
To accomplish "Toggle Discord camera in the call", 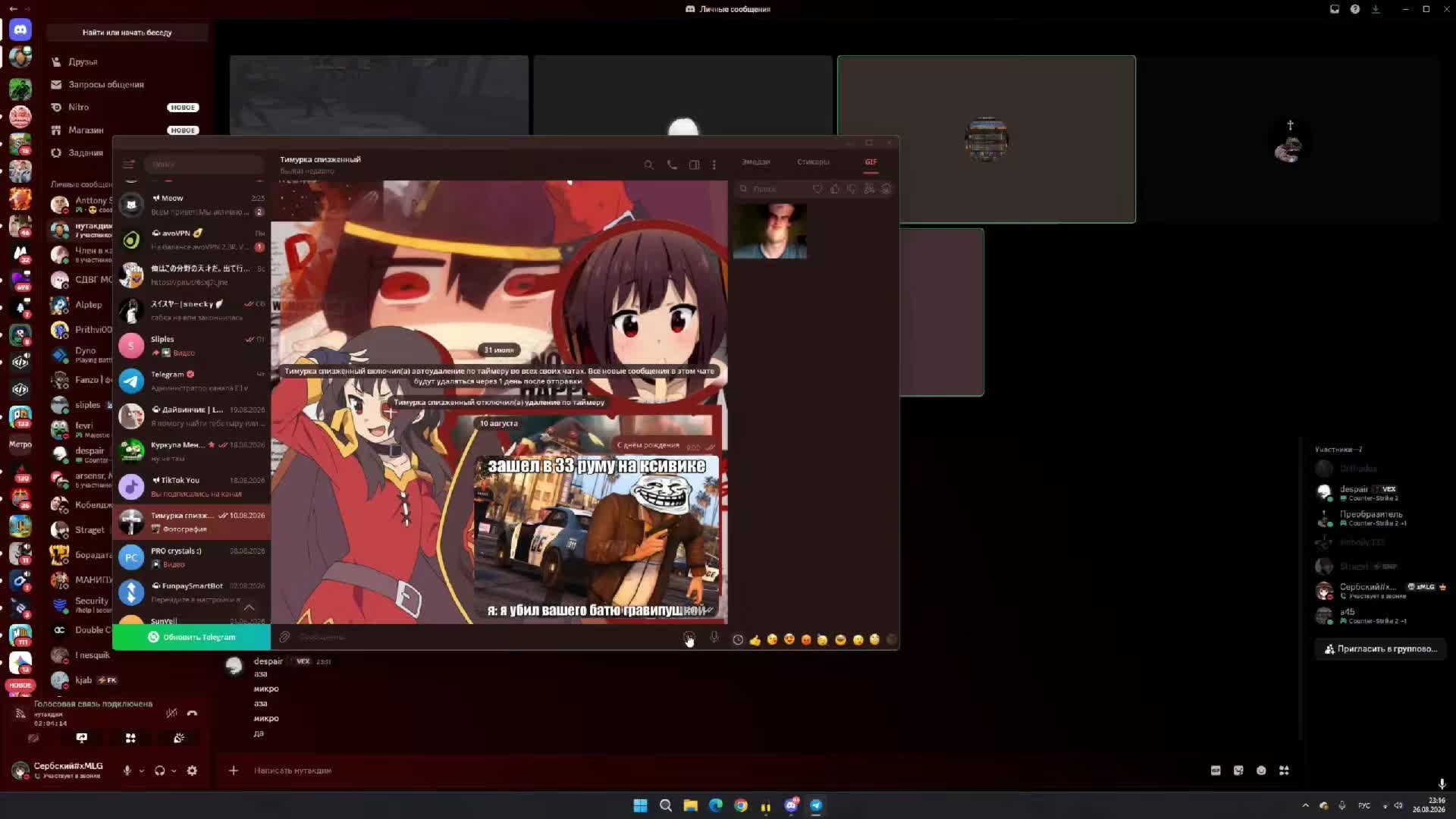I will click(33, 738).
